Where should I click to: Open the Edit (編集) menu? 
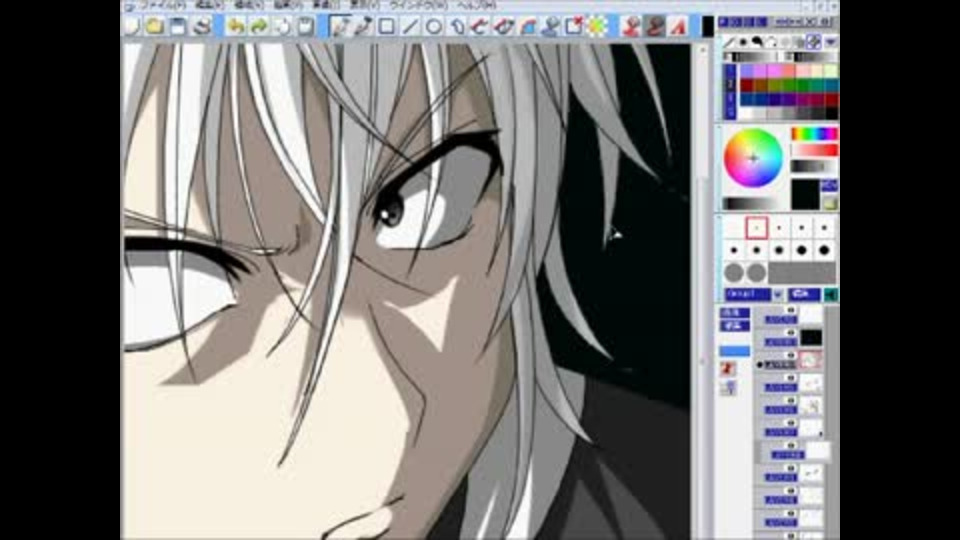209,5
